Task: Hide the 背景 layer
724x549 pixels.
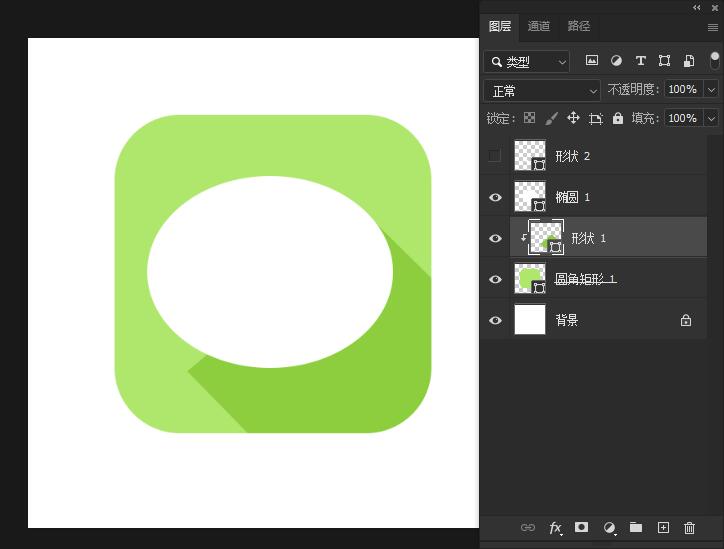Action: [495, 320]
